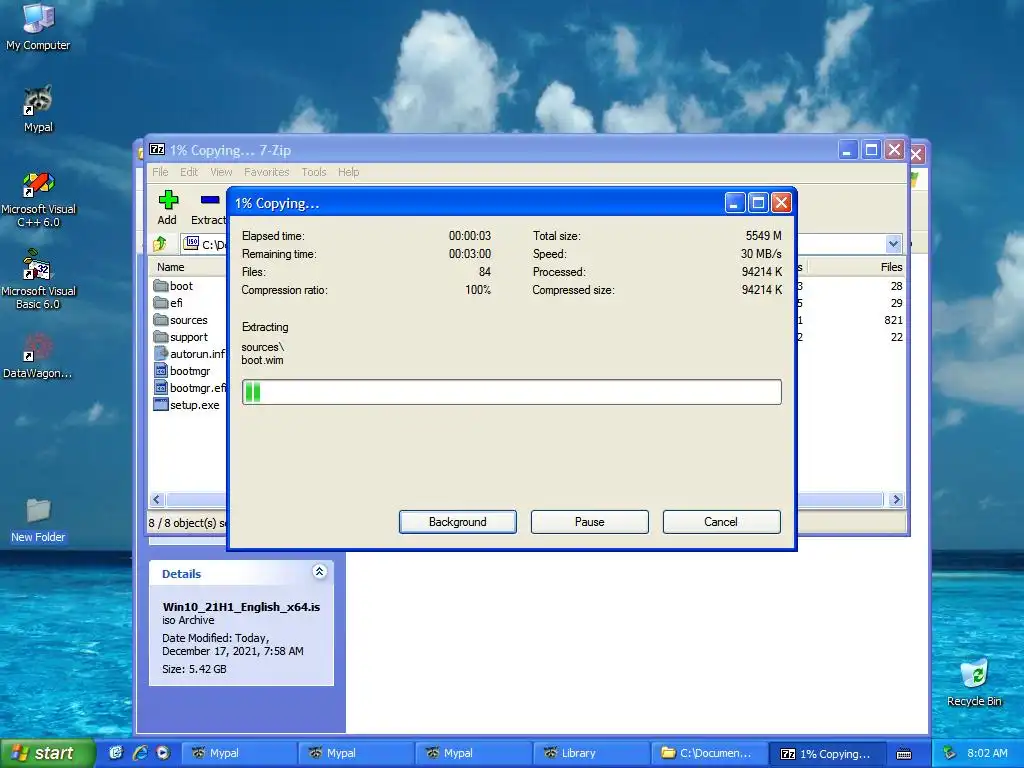Select the bootmgr file entry
The height and width of the screenshot is (768, 1024).
point(182,371)
